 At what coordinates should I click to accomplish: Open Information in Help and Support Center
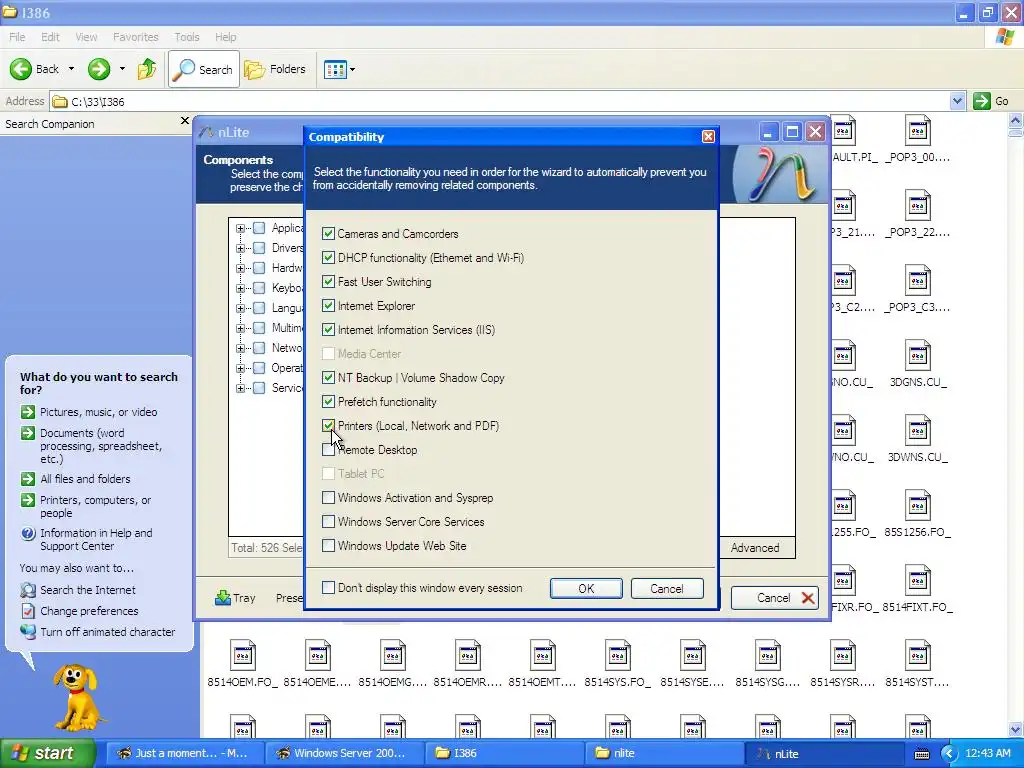96,539
